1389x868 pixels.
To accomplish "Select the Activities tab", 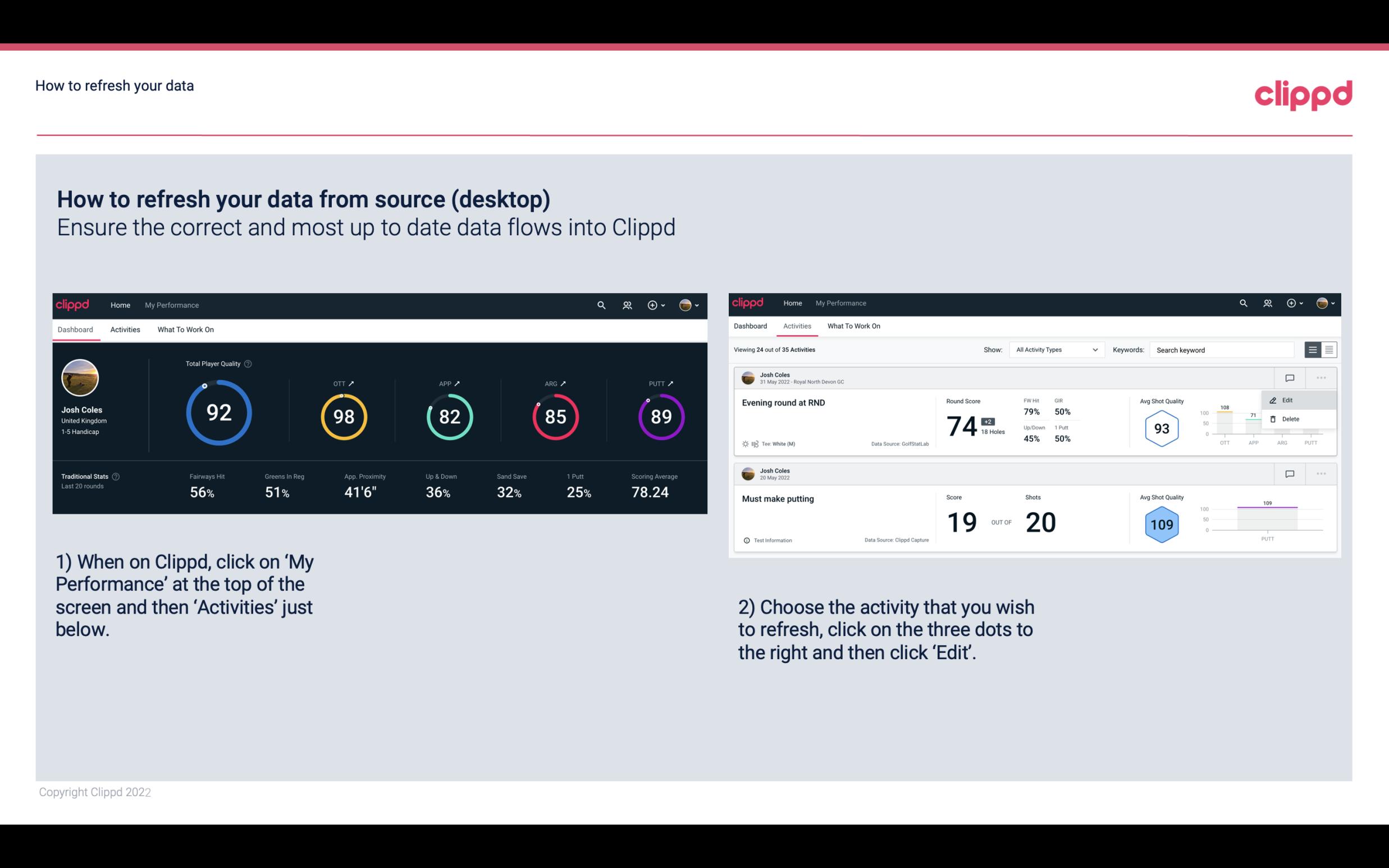I will click(x=125, y=328).
